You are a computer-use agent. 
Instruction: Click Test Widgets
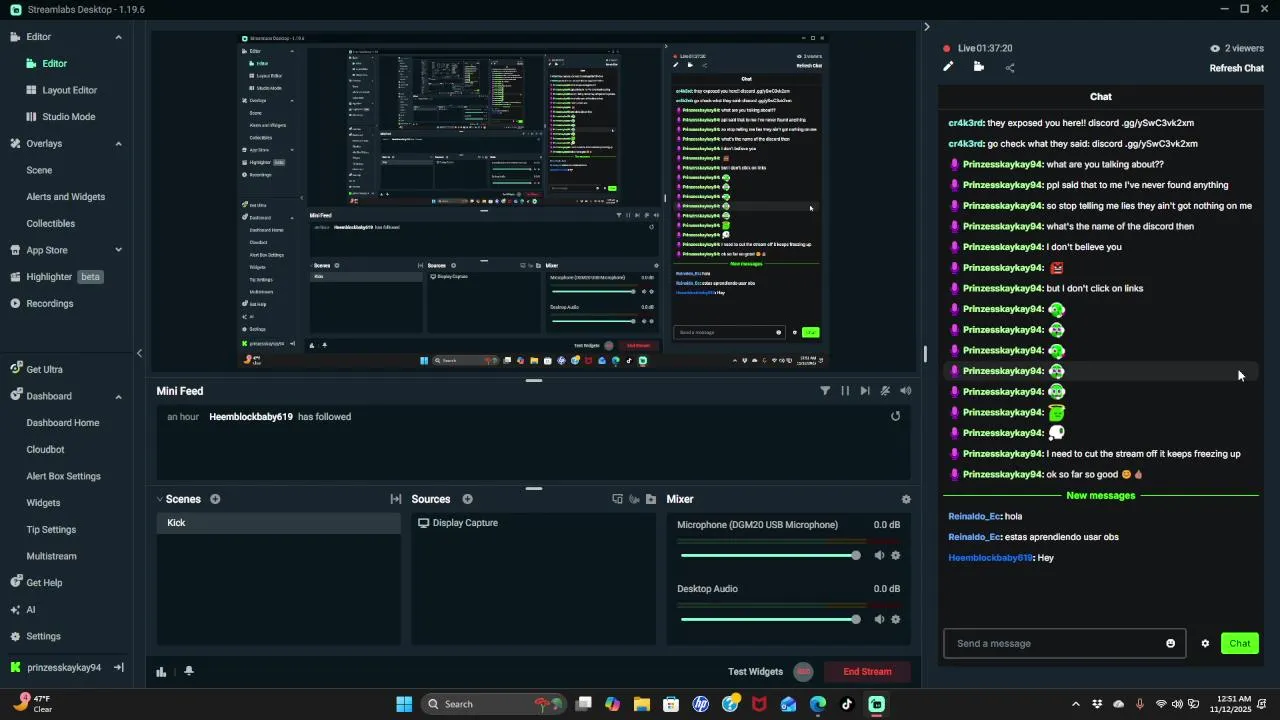tap(755, 672)
